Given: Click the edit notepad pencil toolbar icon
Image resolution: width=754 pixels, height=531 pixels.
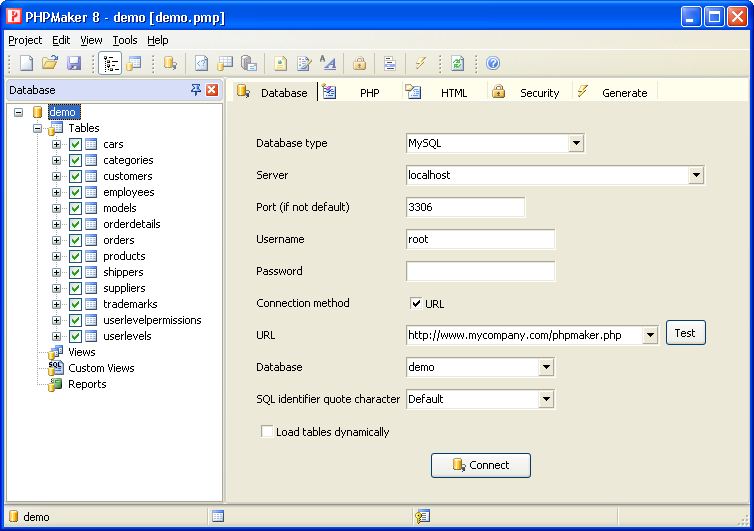Looking at the screenshot, I should (x=304, y=63).
